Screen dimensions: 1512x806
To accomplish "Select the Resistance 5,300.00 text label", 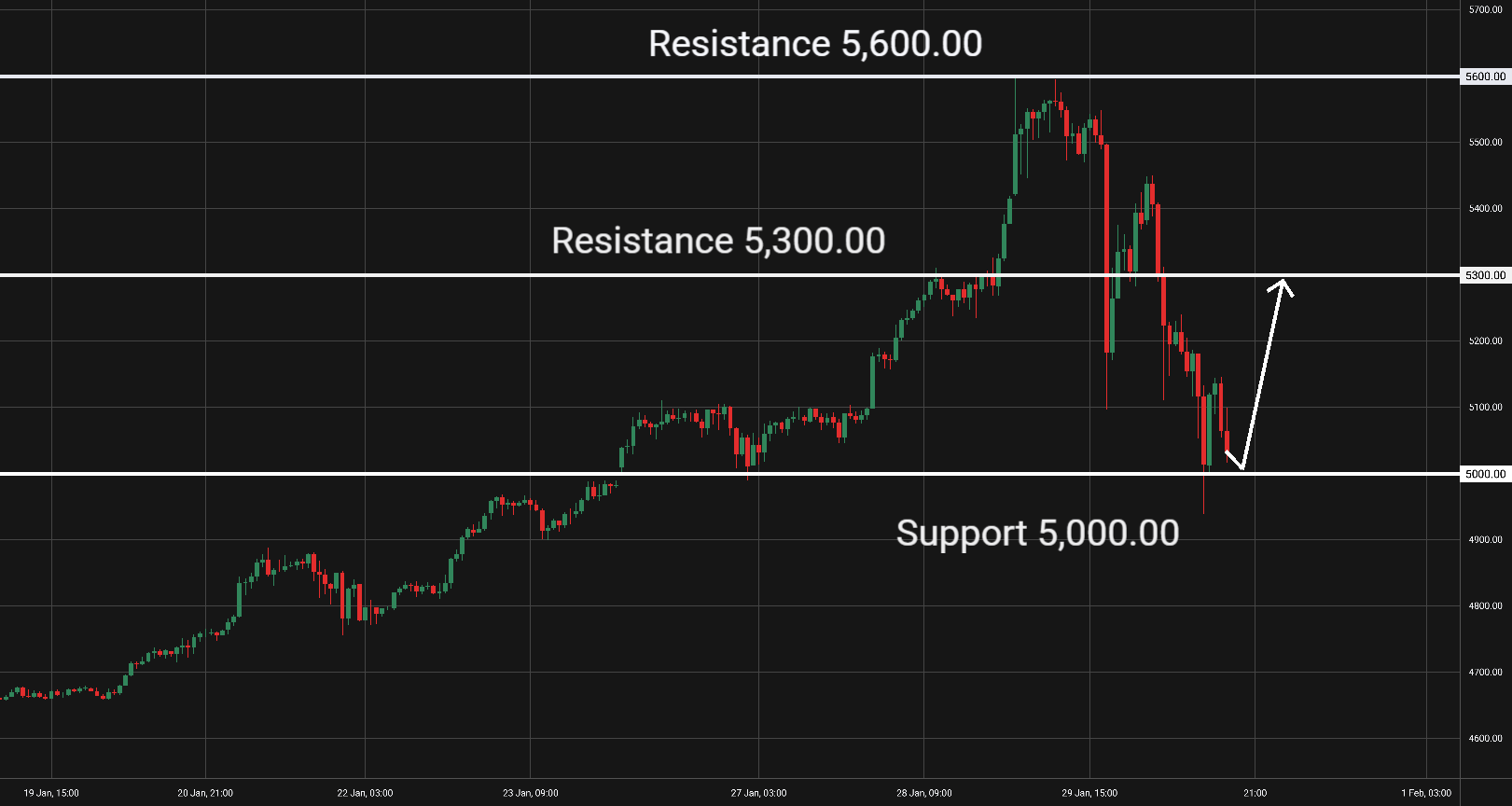I will pos(718,241).
